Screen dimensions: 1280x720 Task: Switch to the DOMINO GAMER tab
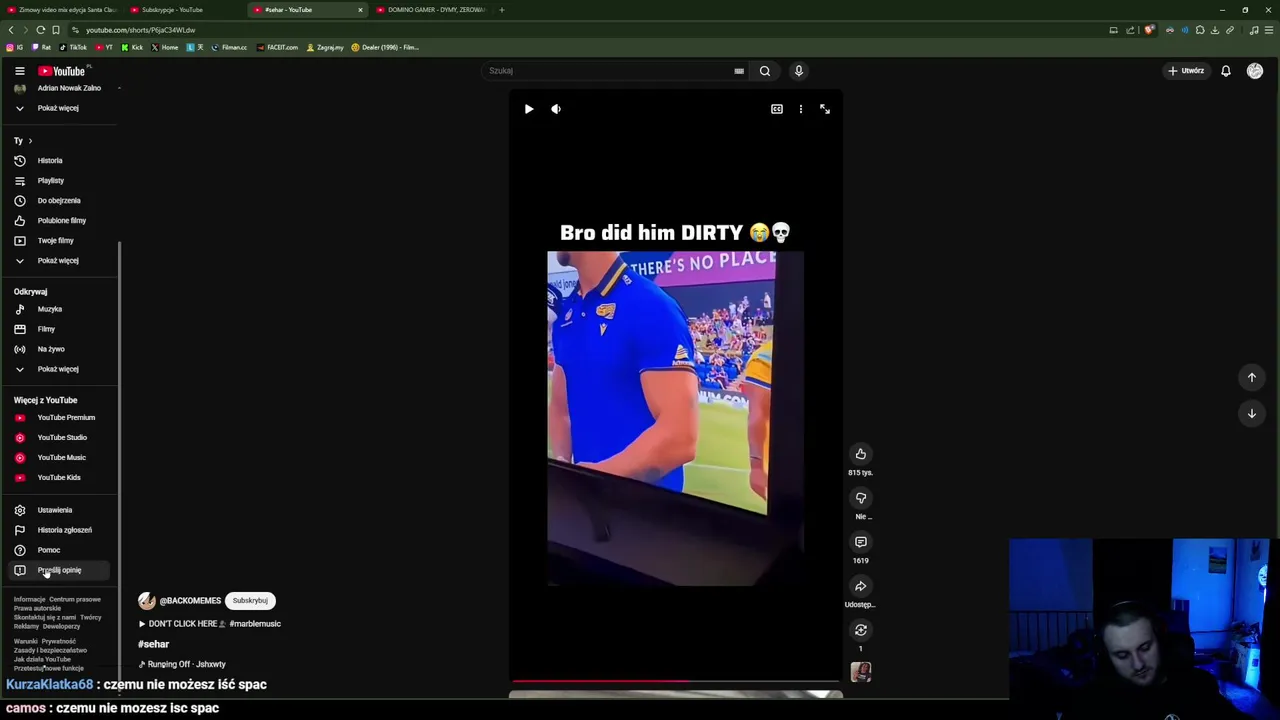tap(430, 10)
